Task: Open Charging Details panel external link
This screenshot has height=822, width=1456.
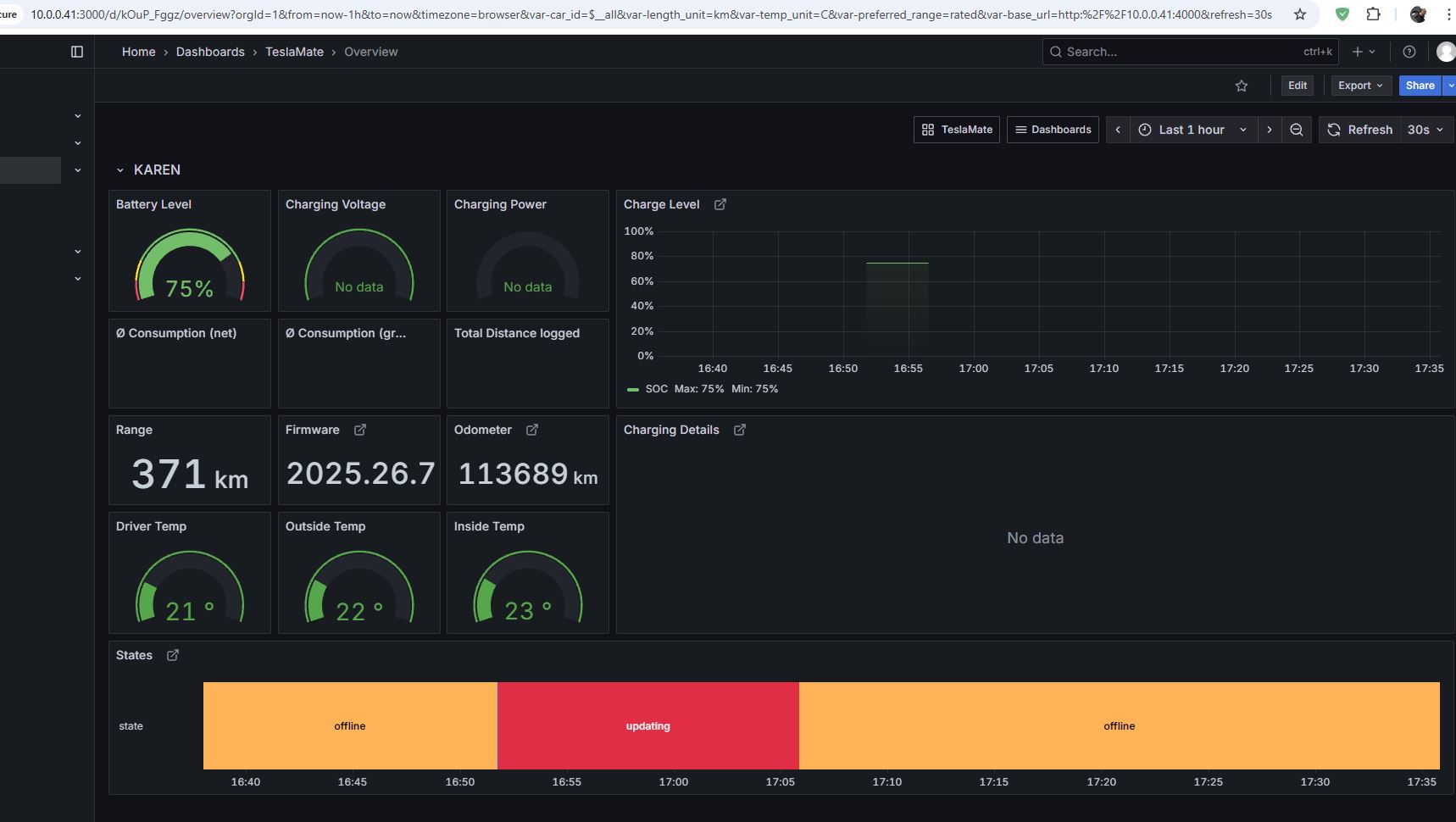Action: pyautogui.click(x=740, y=430)
